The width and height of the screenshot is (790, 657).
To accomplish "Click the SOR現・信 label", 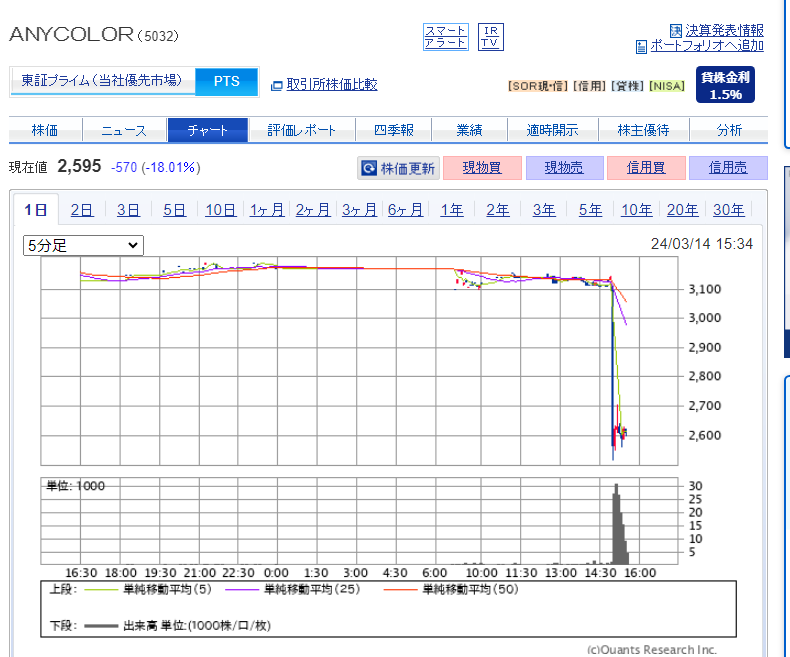I will (x=538, y=86).
